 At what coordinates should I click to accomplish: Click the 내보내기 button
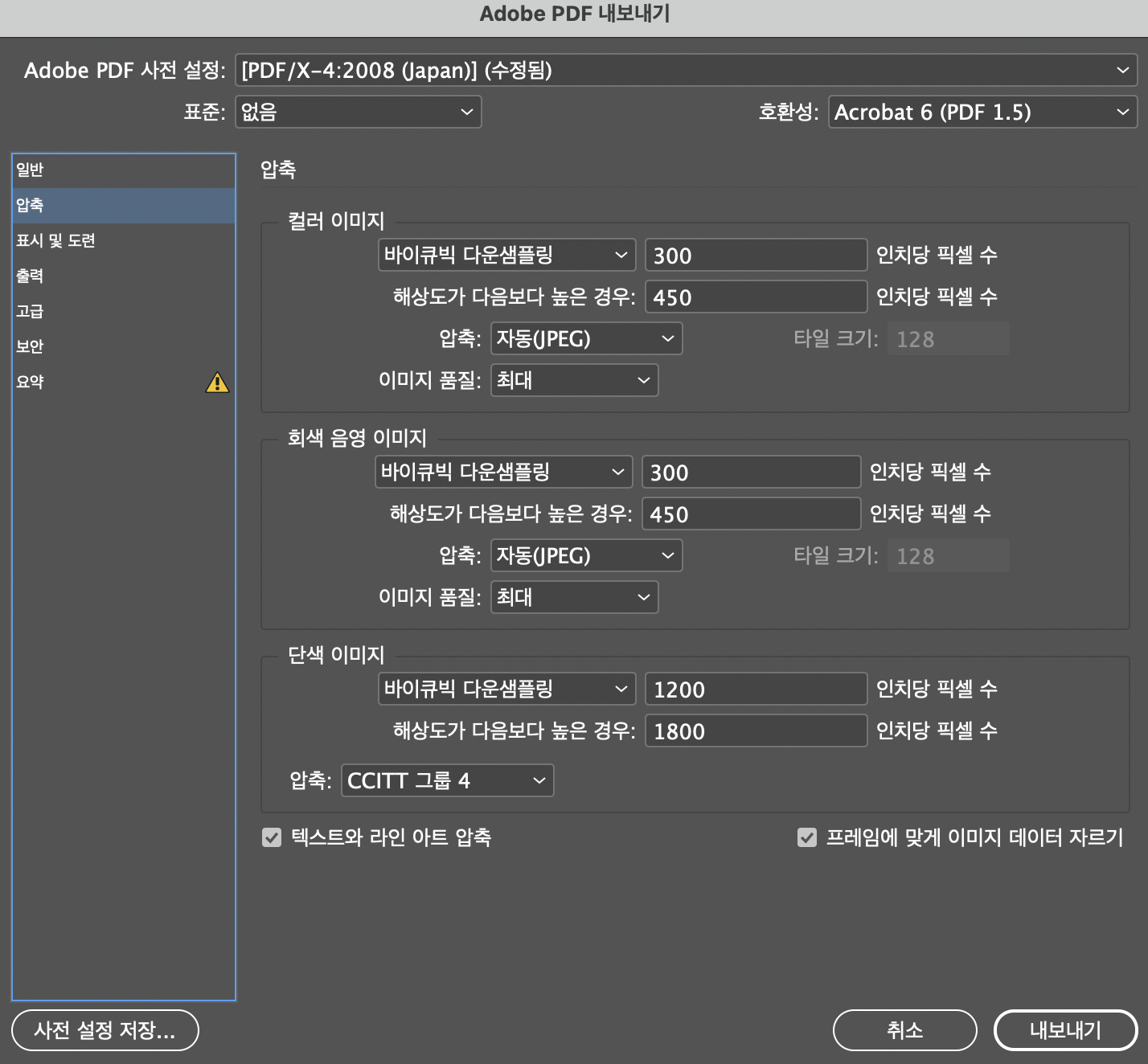click(1066, 1030)
